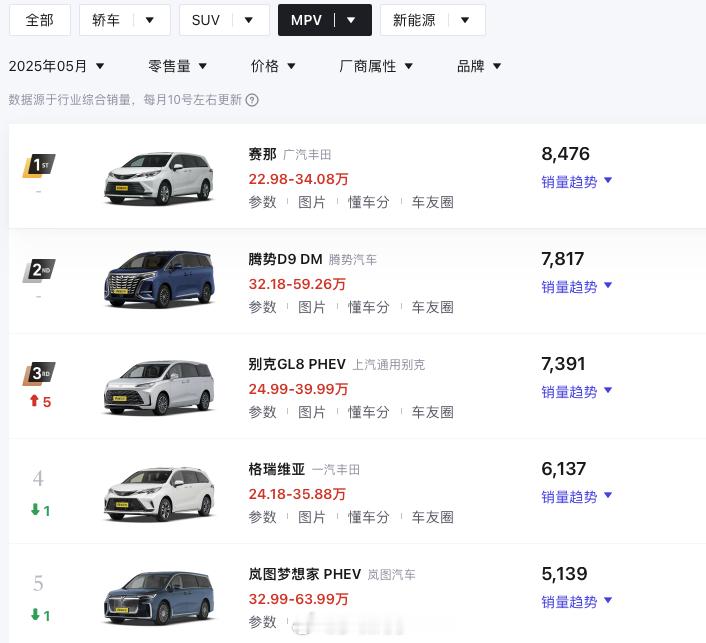The image size is (706, 643).
Task: Open 图片 link for 别克GL8 PHEV
Action: tap(312, 412)
